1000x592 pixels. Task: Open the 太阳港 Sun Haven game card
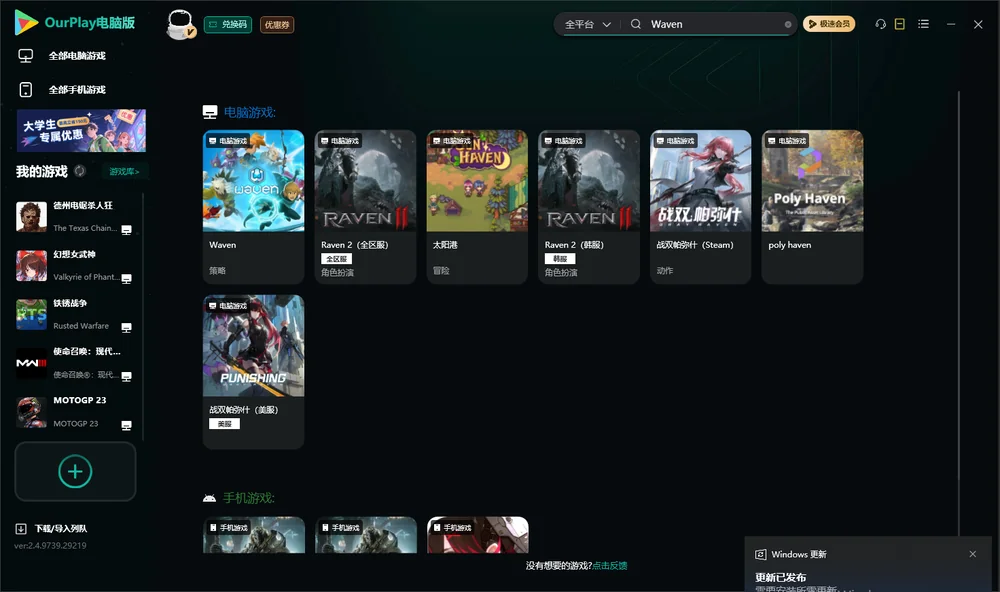[x=477, y=207]
